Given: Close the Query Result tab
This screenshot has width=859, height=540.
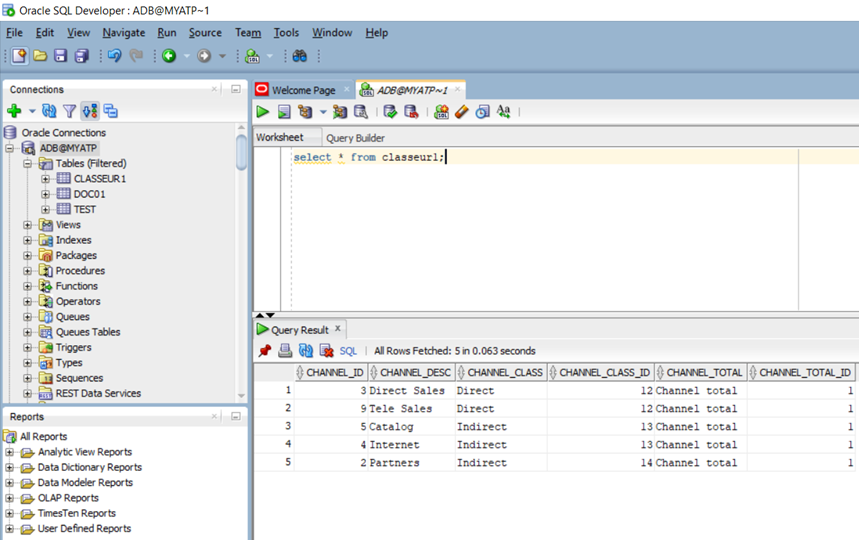Looking at the screenshot, I should pyautogui.click(x=338, y=329).
